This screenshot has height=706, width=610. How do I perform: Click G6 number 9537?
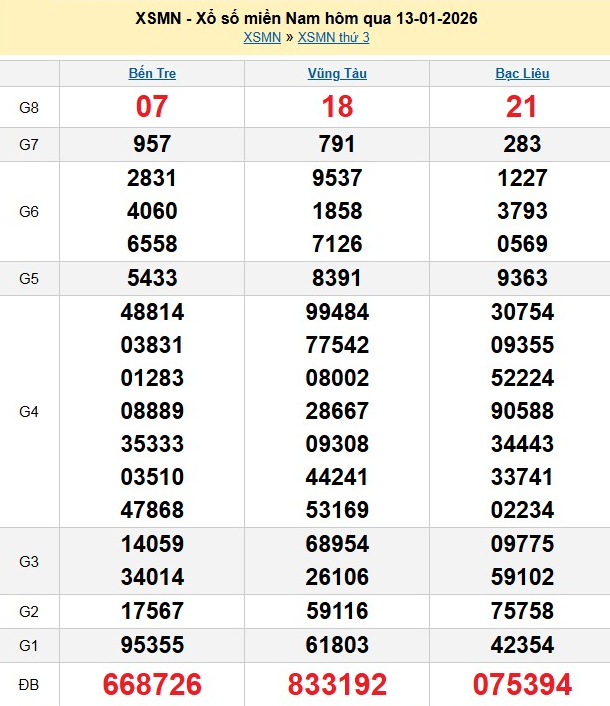[x=337, y=178]
